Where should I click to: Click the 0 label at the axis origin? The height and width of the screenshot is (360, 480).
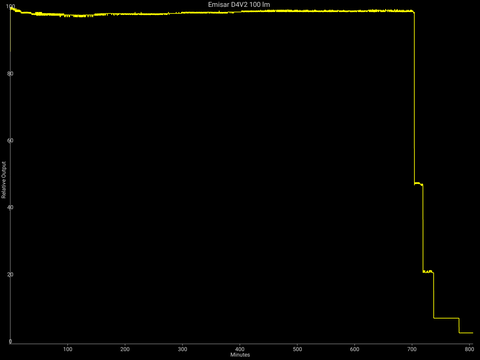[x=10, y=342]
